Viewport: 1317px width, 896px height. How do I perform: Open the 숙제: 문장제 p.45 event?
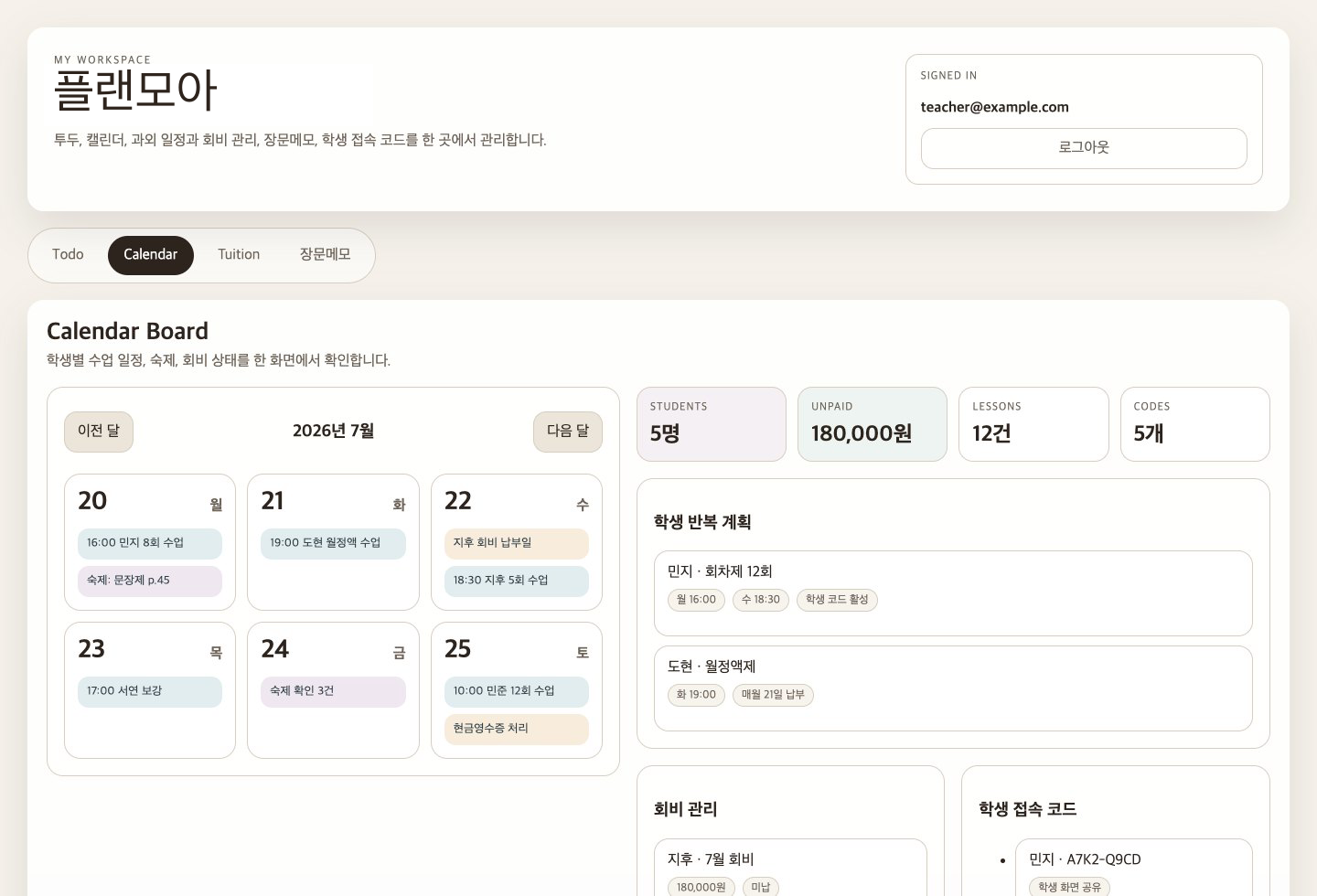[150, 581]
